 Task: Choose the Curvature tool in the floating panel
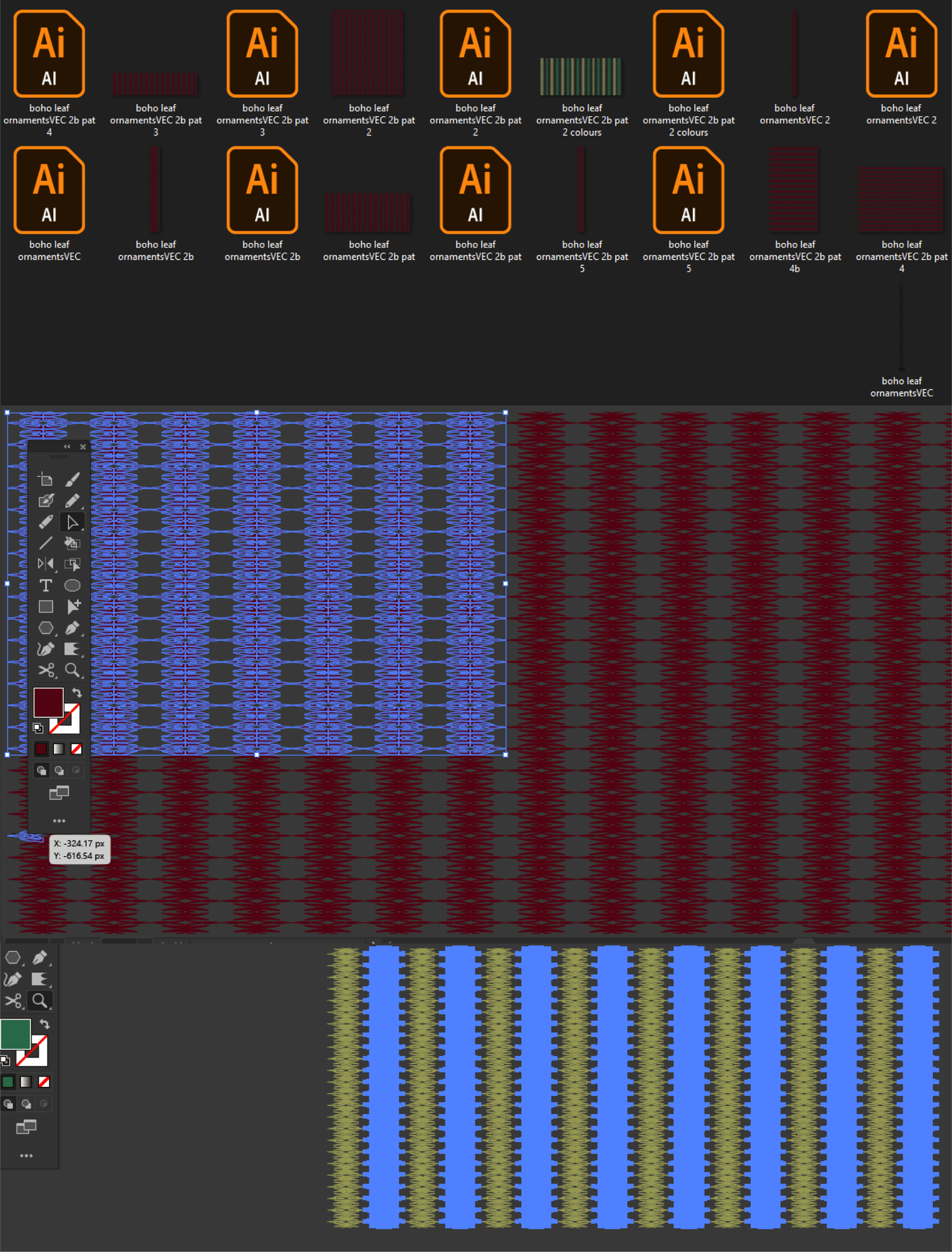point(46,649)
